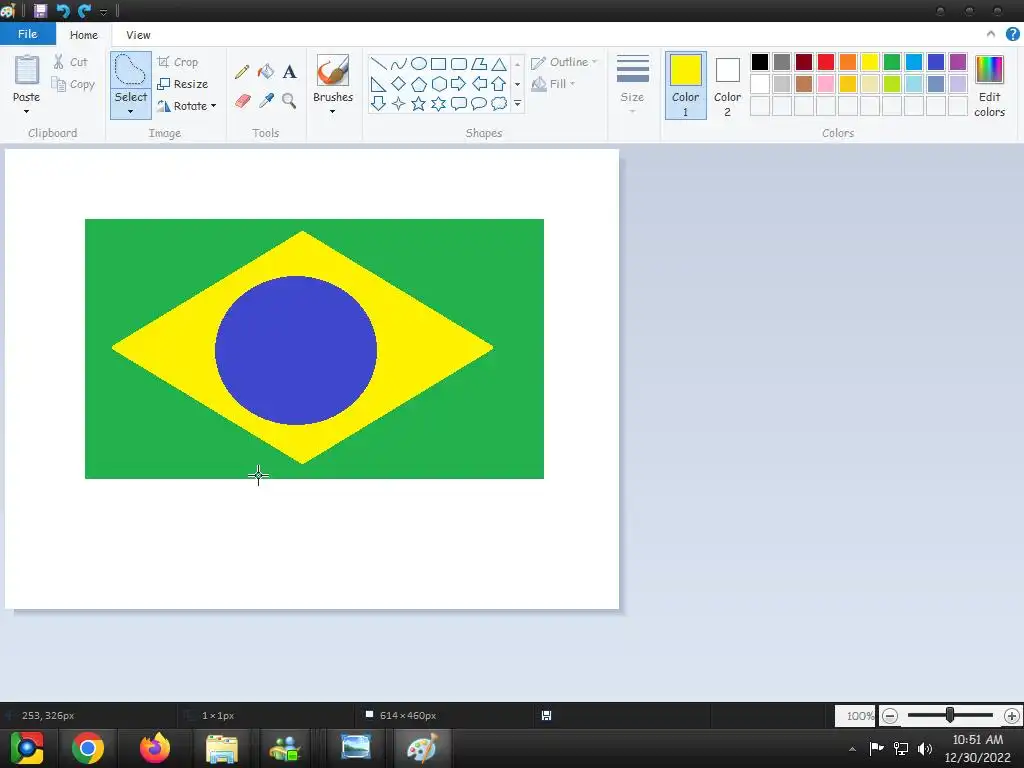Choose the Down arrow shape
1024x768 pixels.
[378, 103]
